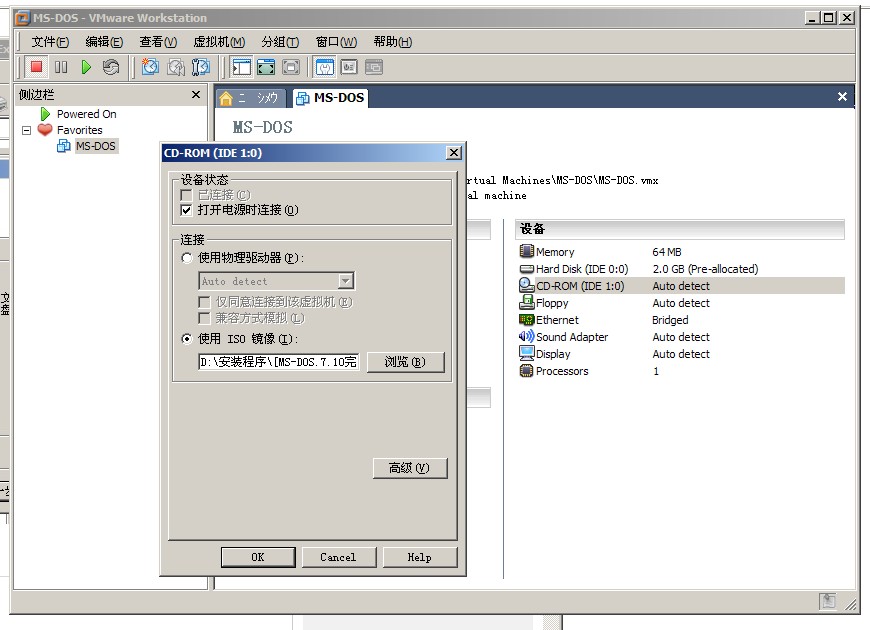Open the 帮助(H) menu
This screenshot has height=630, width=870.
click(x=393, y=42)
